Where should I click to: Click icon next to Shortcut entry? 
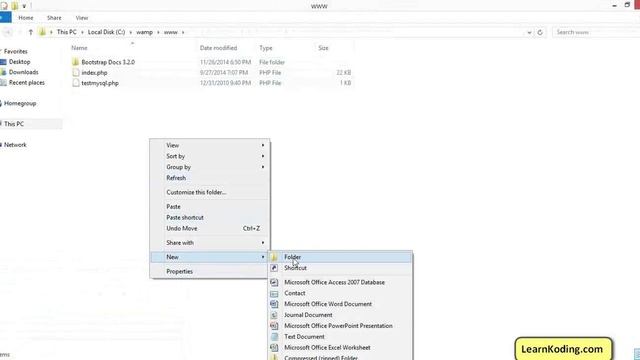click(x=274, y=268)
